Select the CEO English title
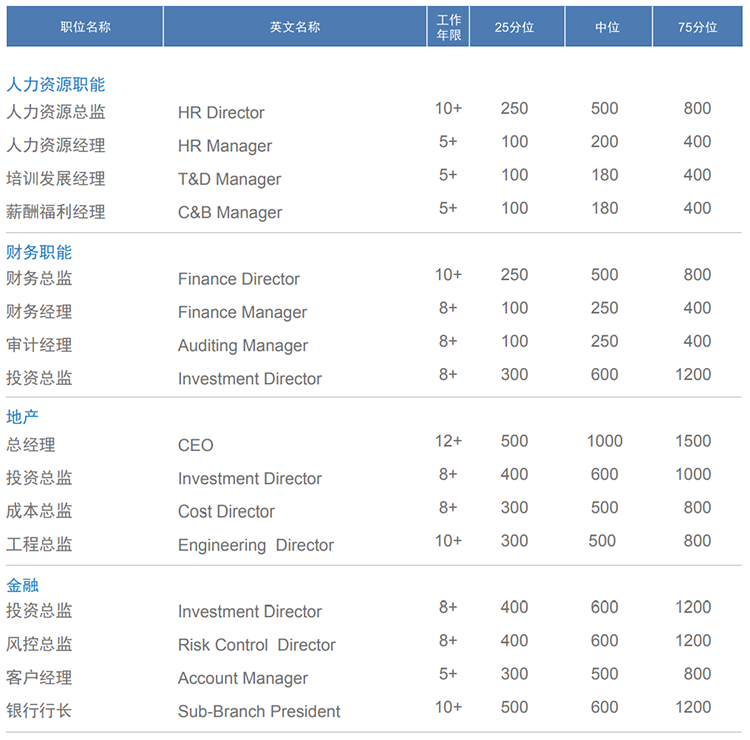750x740 pixels. 196,446
